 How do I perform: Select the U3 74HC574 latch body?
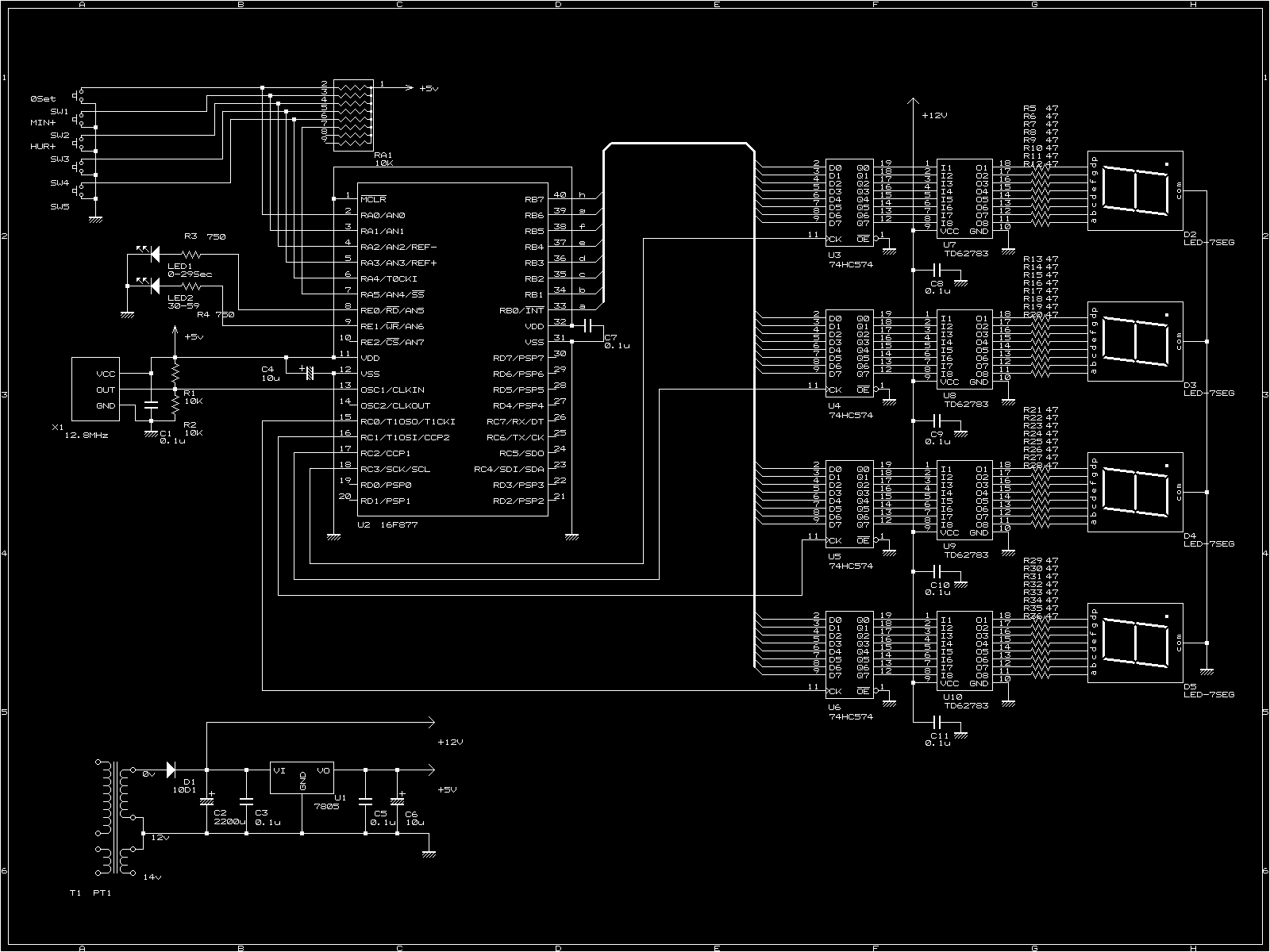click(849, 202)
